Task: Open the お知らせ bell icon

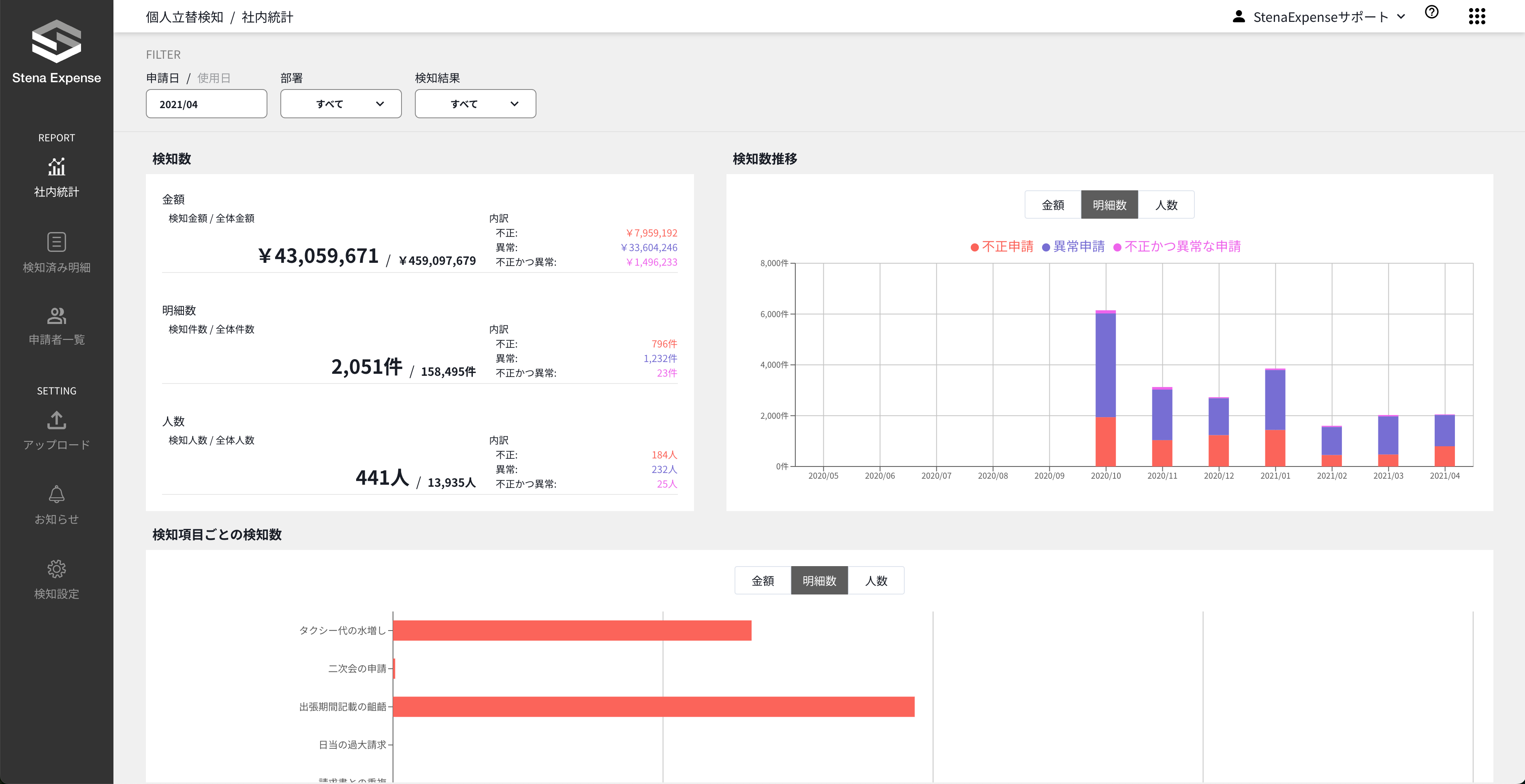Action: click(x=56, y=494)
